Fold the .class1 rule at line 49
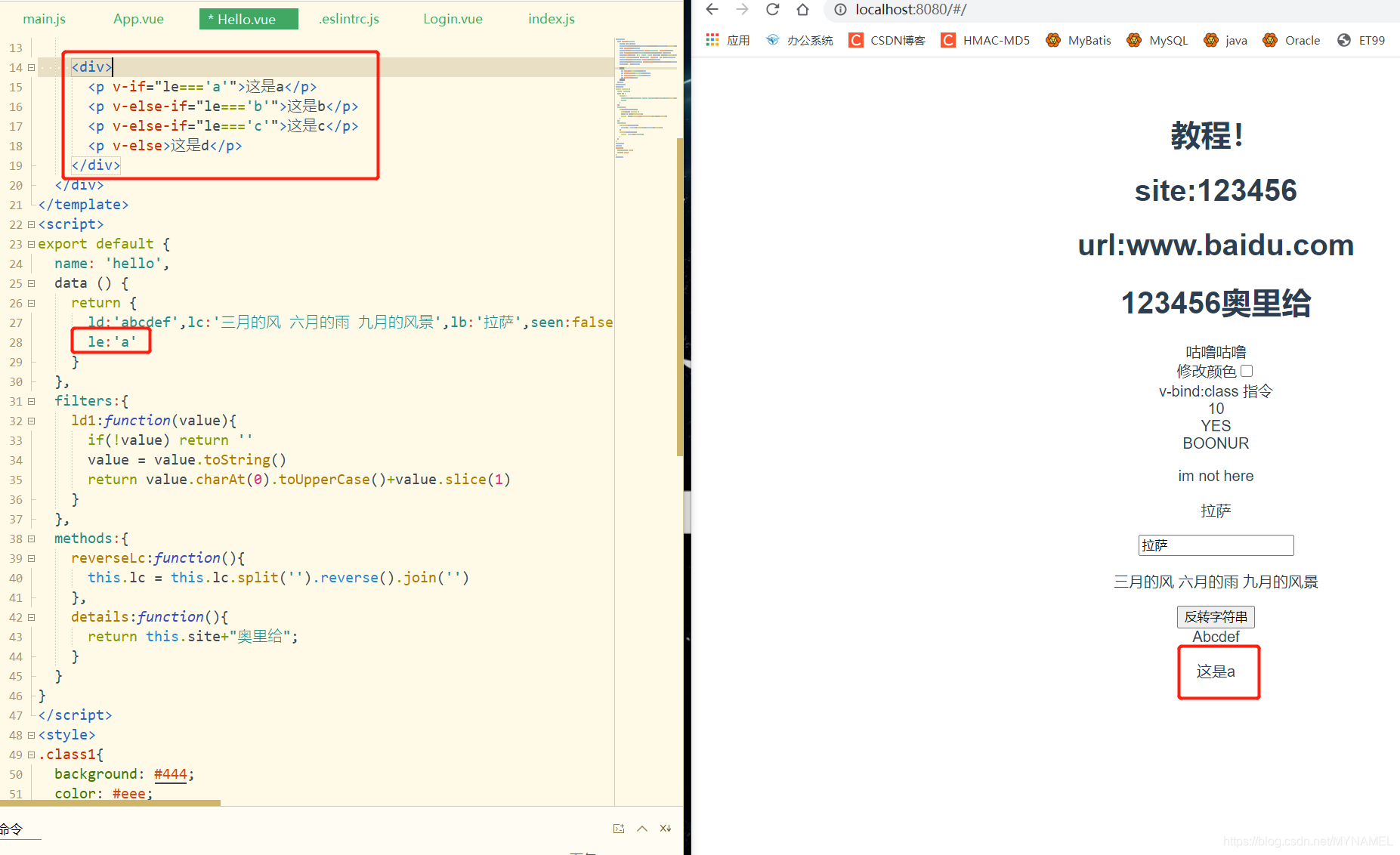1400x855 pixels. click(x=31, y=755)
